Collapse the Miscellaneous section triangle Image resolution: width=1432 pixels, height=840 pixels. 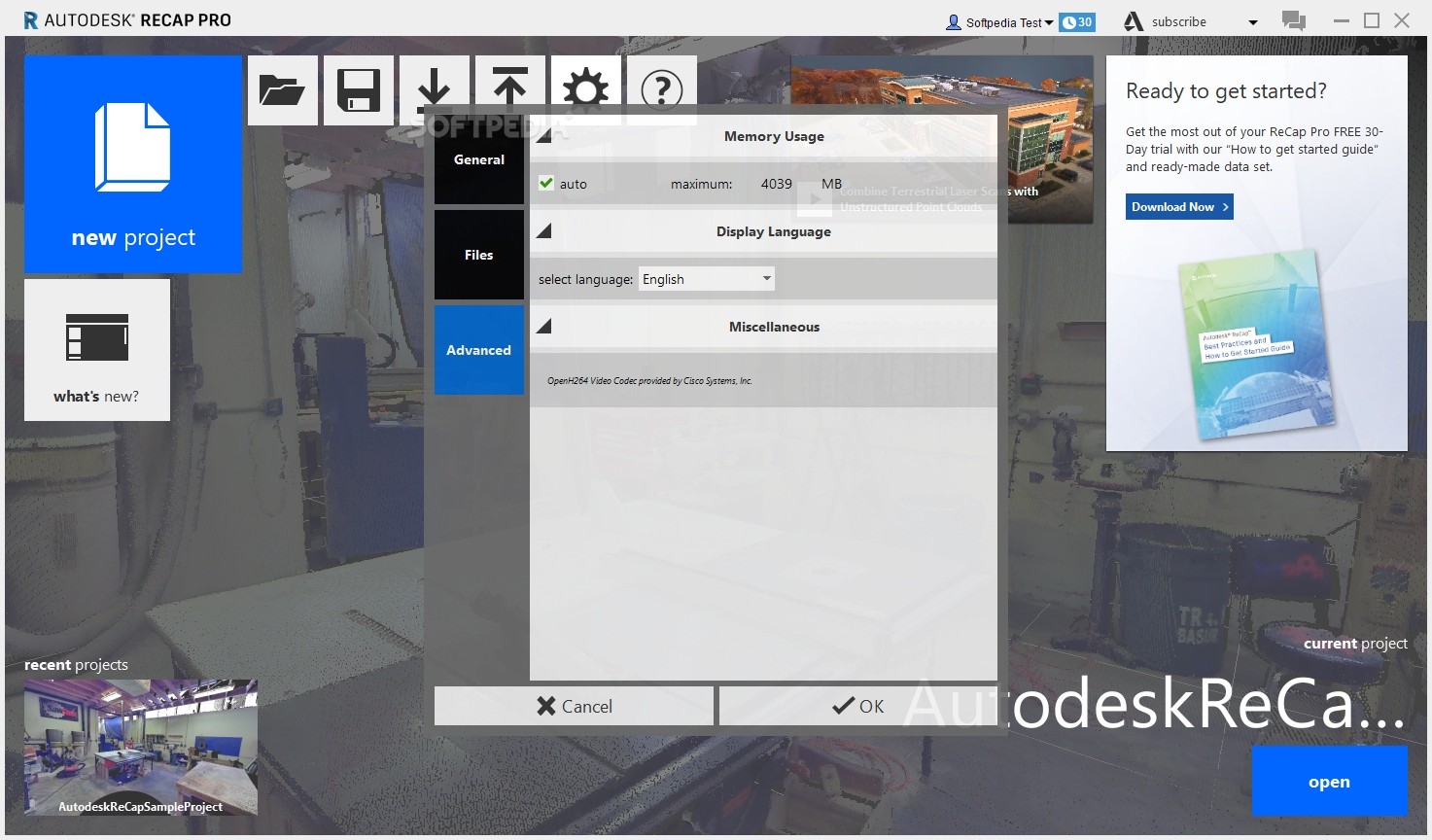pos(544,326)
